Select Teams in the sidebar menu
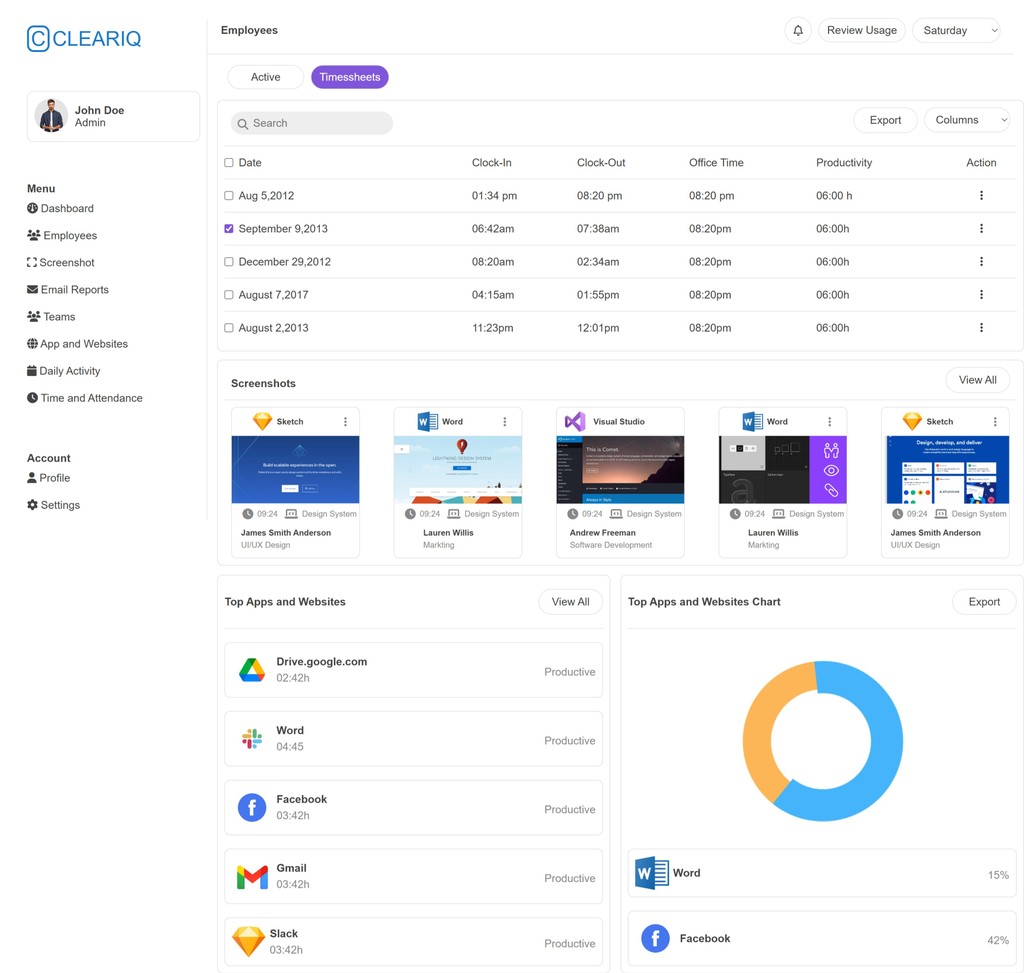Screen dimensions: 1024x973 (x=51, y=317)
